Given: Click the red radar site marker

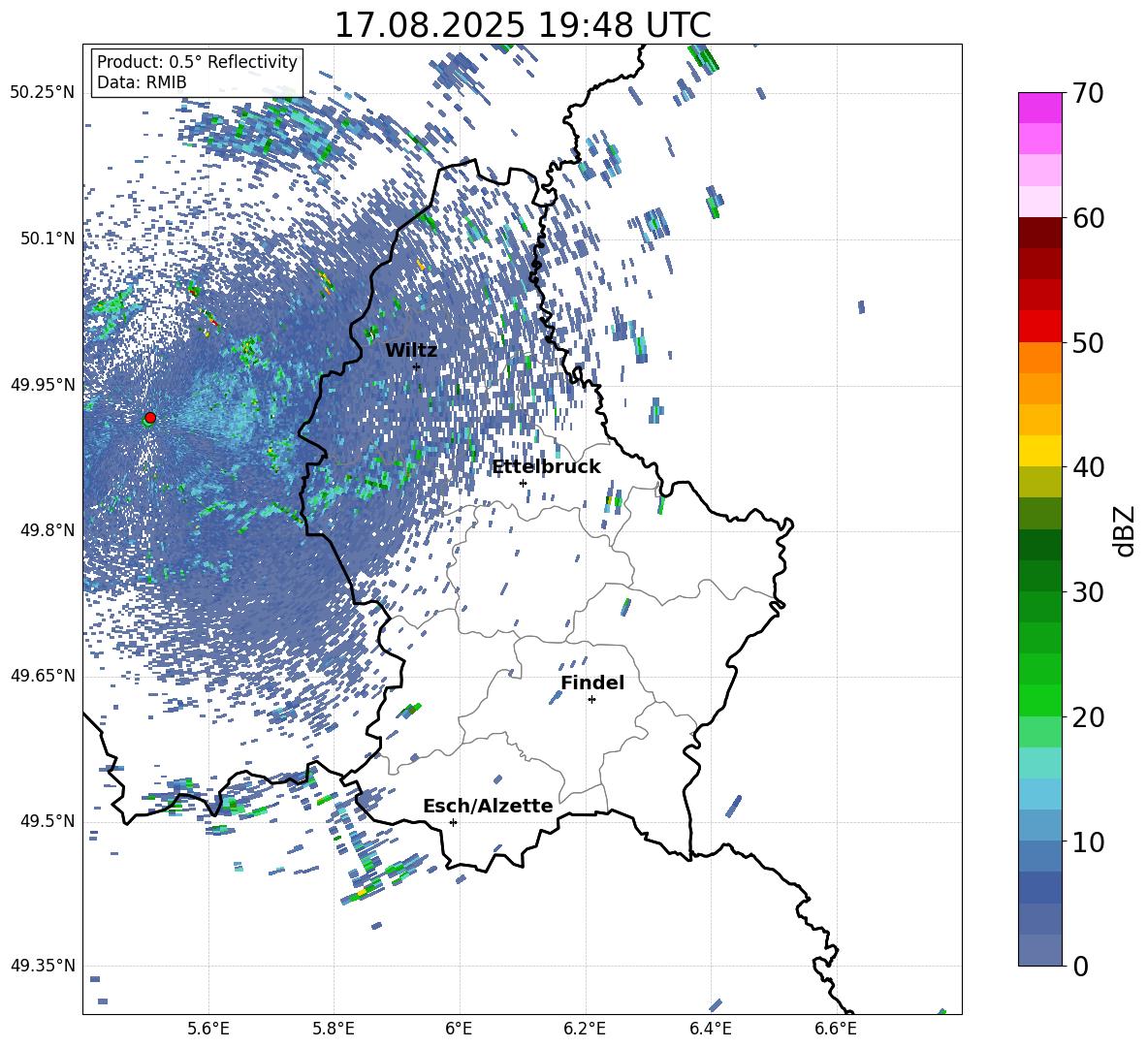Looking at the screenshot, I should tap(150, 417).
